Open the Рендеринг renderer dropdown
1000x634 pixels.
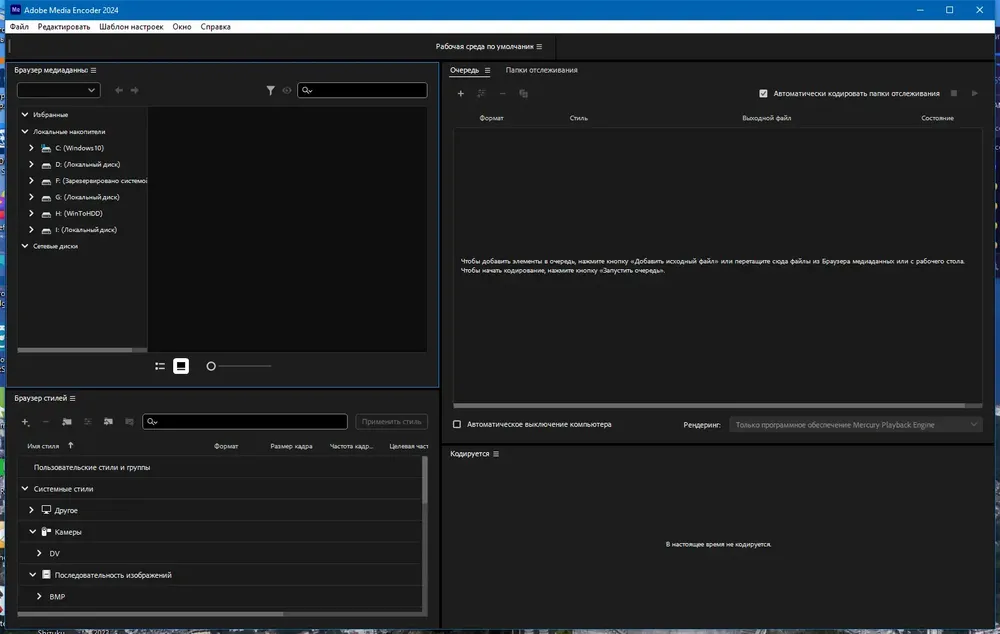(x=857, y=425)
